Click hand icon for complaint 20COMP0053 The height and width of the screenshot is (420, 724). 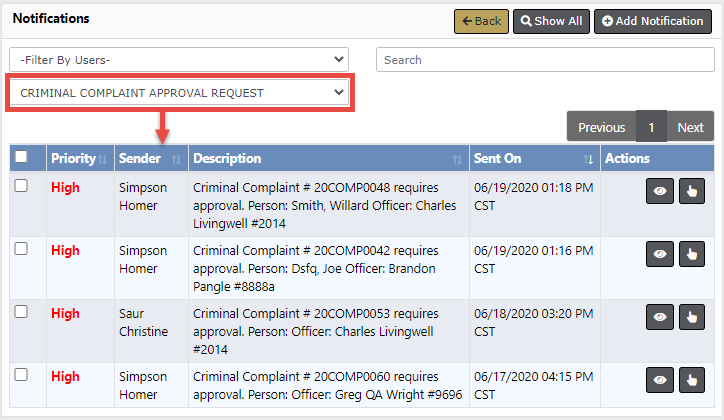[690, 317]
